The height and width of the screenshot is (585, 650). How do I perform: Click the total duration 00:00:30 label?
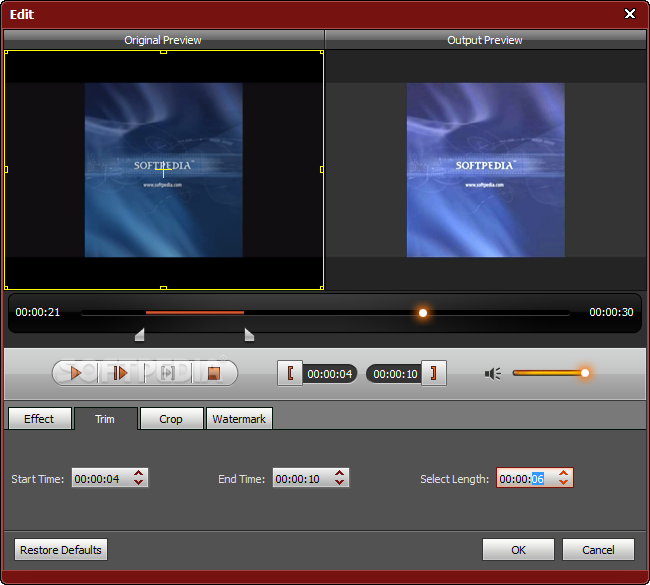point(611,312)
